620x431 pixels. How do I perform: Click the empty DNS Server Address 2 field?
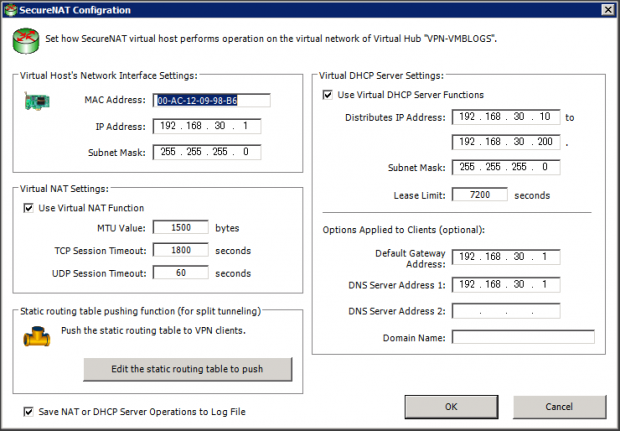coord(506,311)
